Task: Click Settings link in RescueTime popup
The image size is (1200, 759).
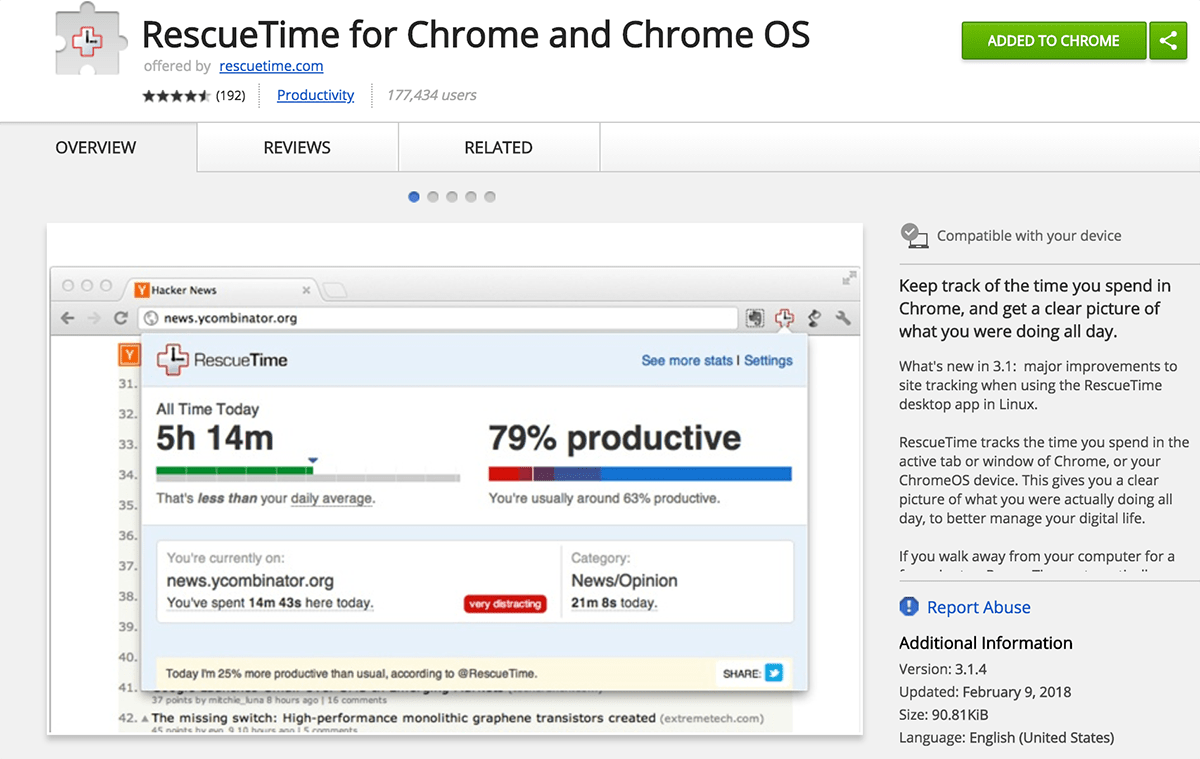Action: 768,360
